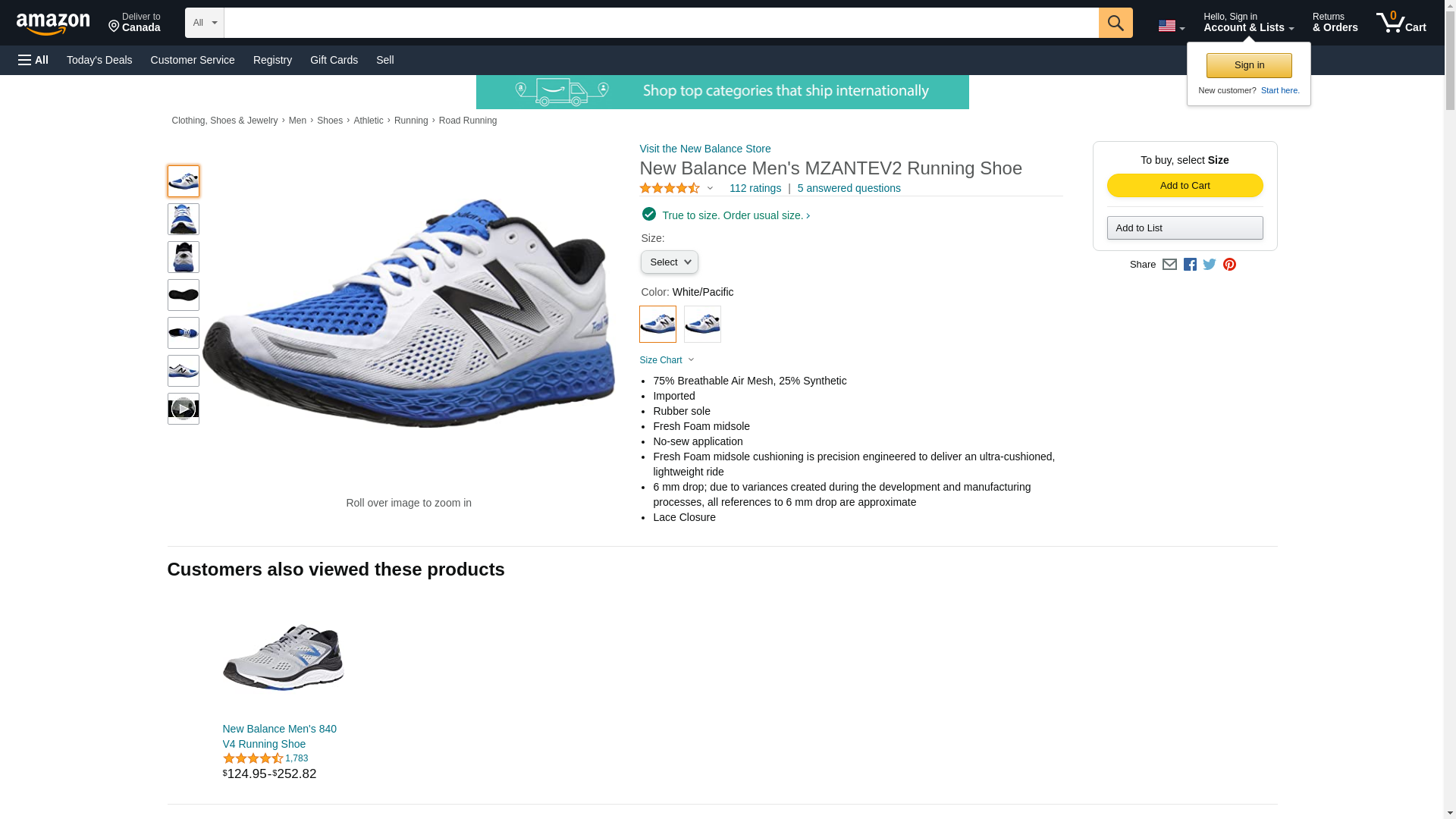Share the shoe on Facebook
Image resolution: width=1456 pixels, height=819 pixels.
point(1190,265)
